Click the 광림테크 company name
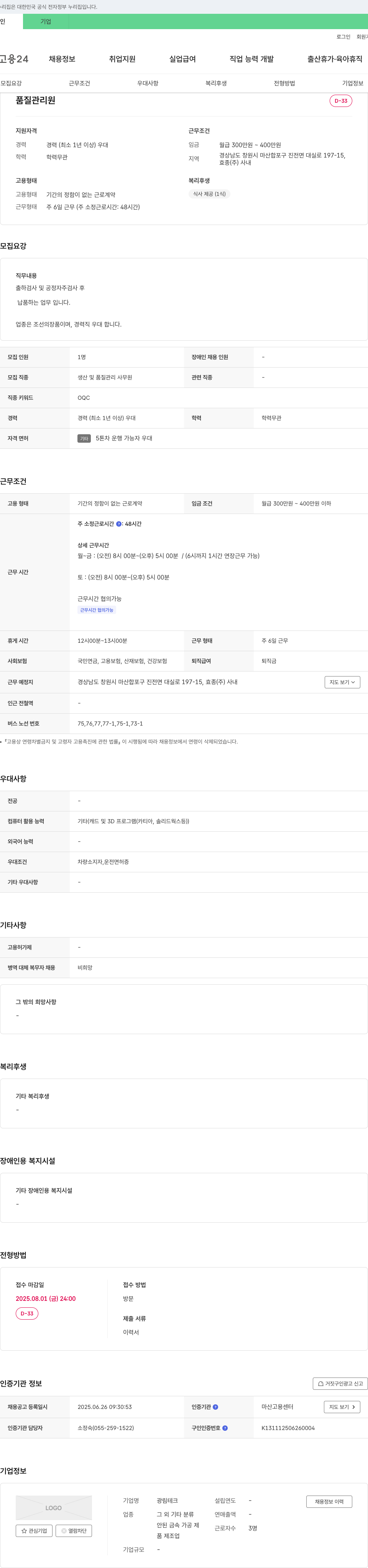368x1568 pixels. (x=168, y=1501)
